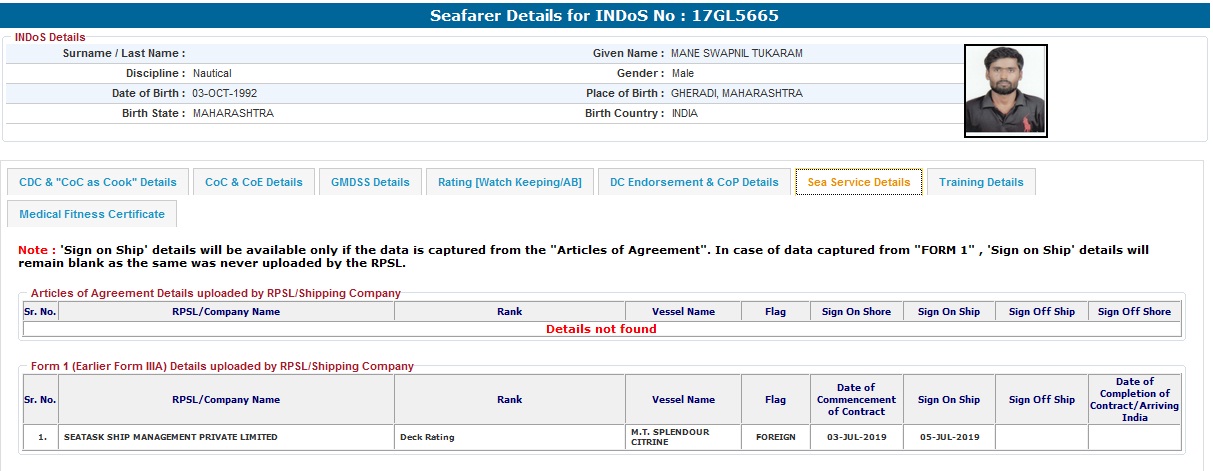This screenshot has width=1213, height=471.
Task: Open the Rating [Watch Keeping/AB] tab
Action: tap(509, 182)
